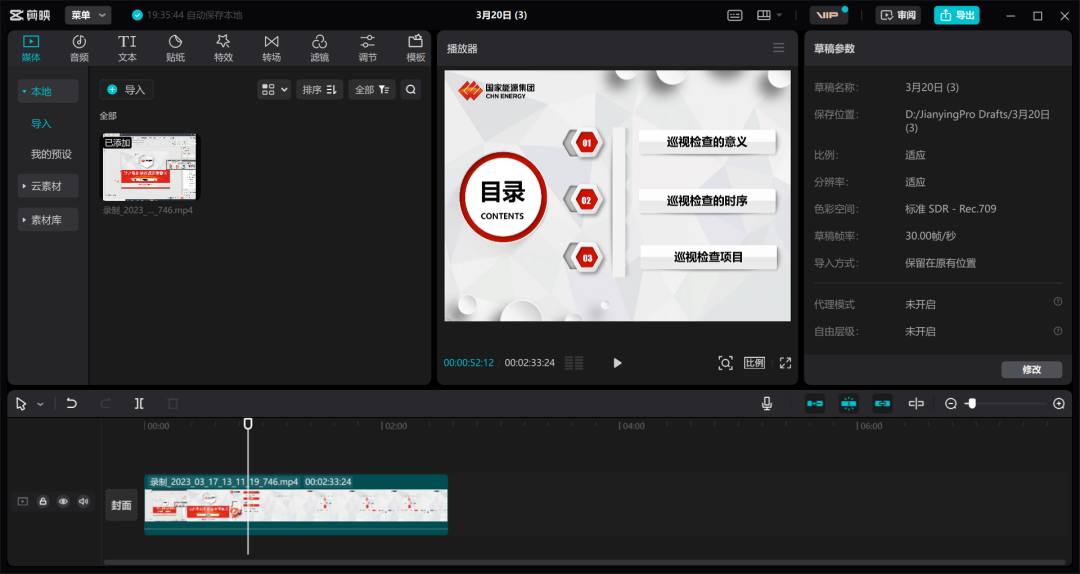1080x574 pixels.
Task: Open the 特效 effects tab
Action: (223, 47)
